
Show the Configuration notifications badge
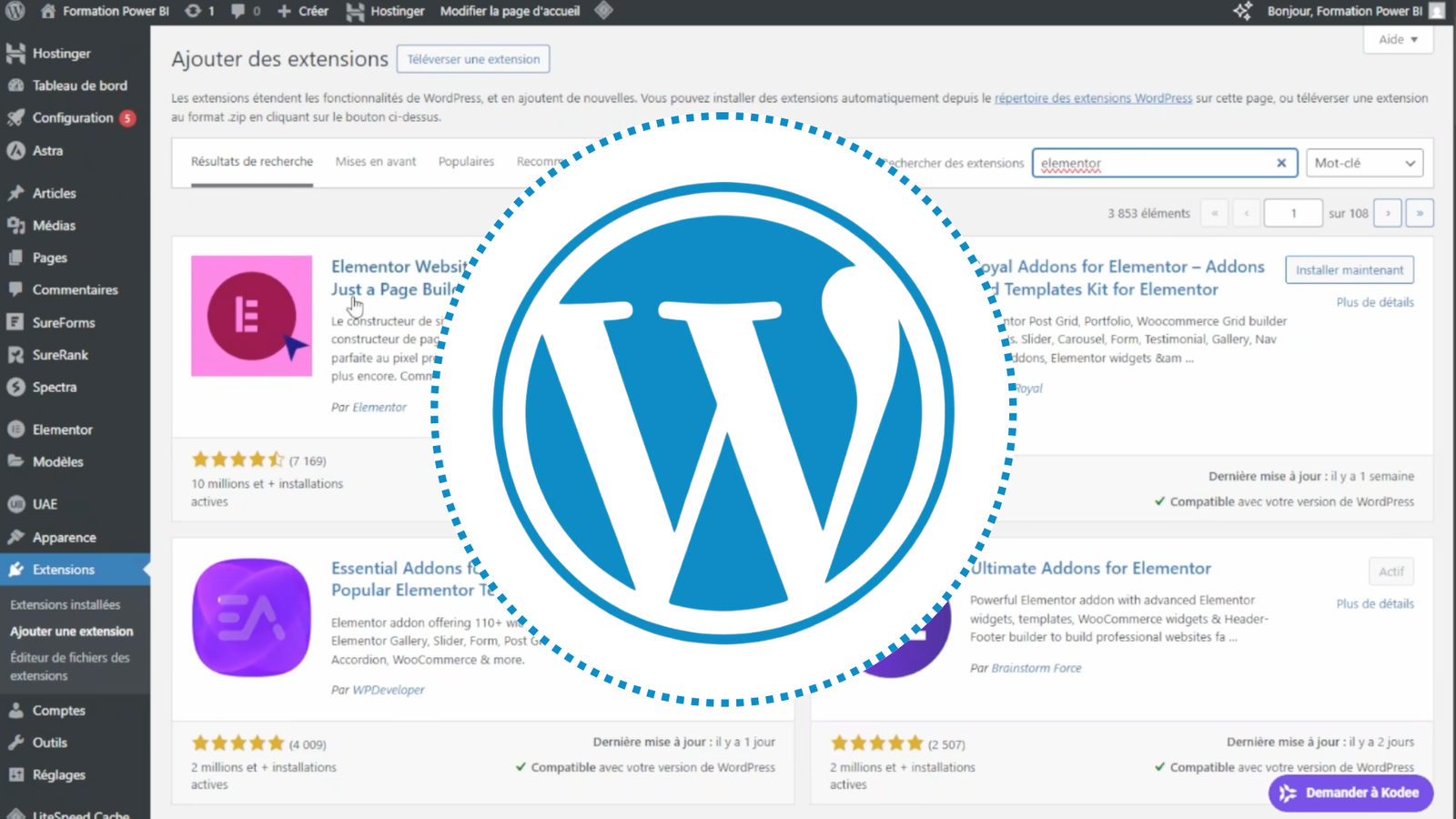pyautogui.click(x=126, y=118)
